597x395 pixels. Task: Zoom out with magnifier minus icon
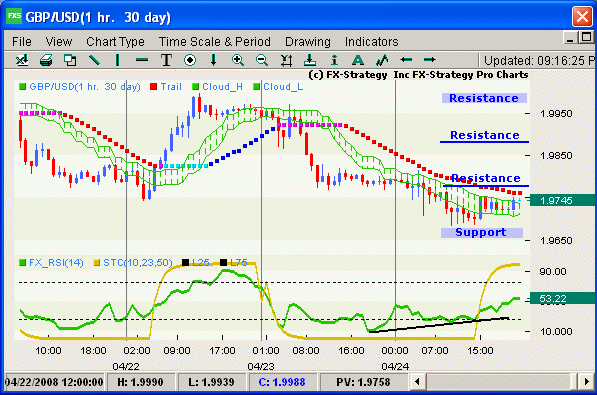pos(262,60)
